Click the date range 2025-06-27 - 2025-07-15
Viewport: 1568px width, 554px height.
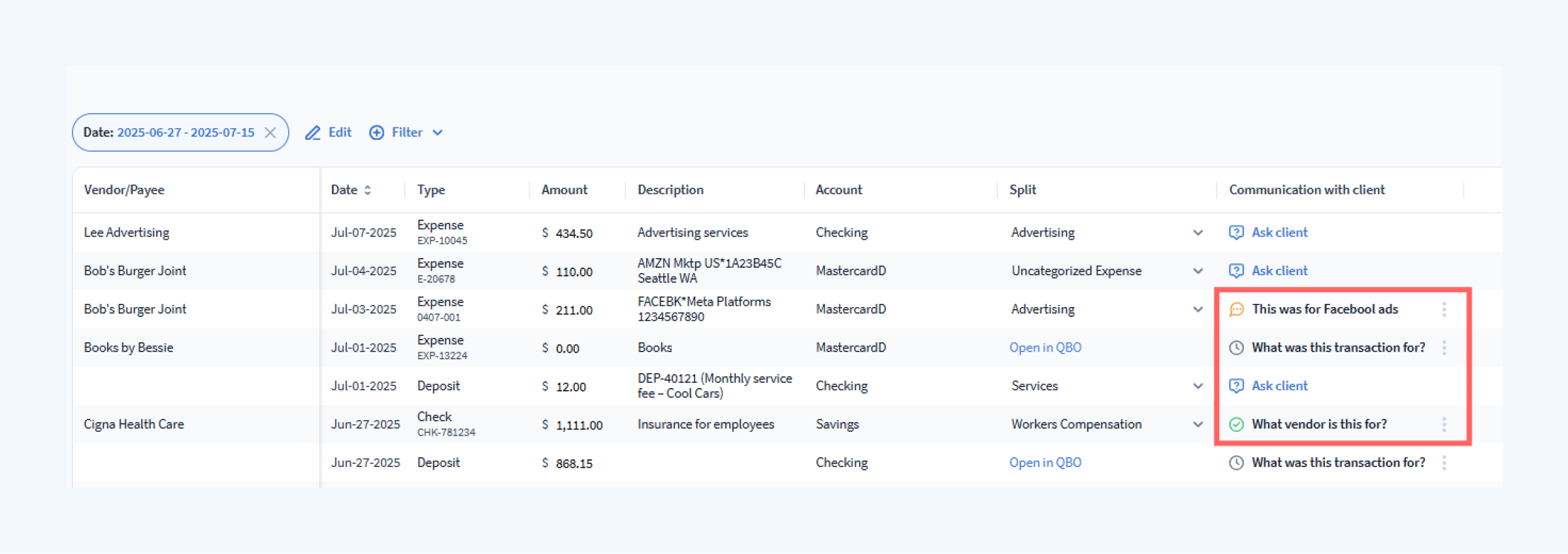186,132
